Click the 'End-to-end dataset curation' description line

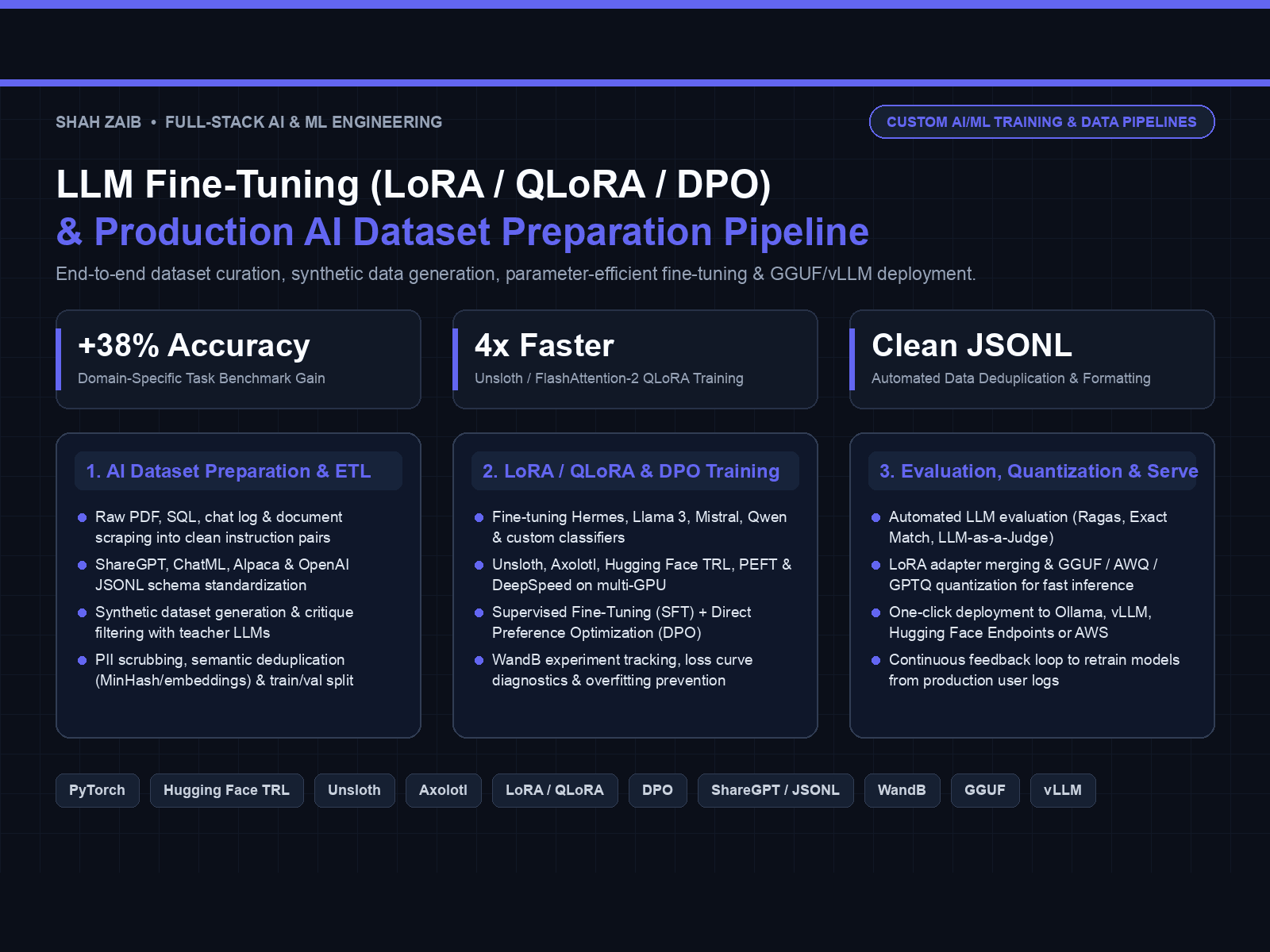click(516, 274)
